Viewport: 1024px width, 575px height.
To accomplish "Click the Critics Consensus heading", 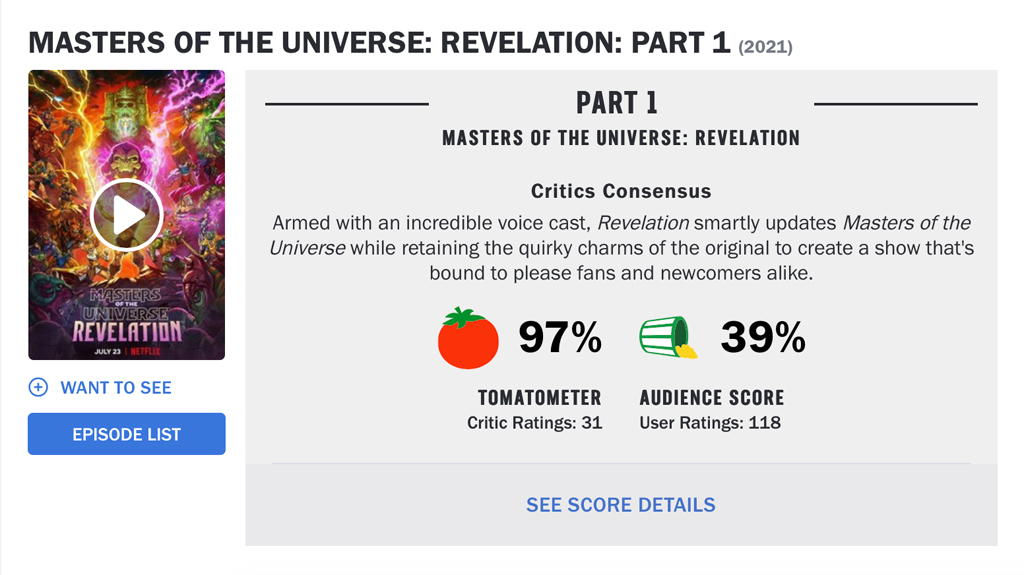I will click(621, 191).
